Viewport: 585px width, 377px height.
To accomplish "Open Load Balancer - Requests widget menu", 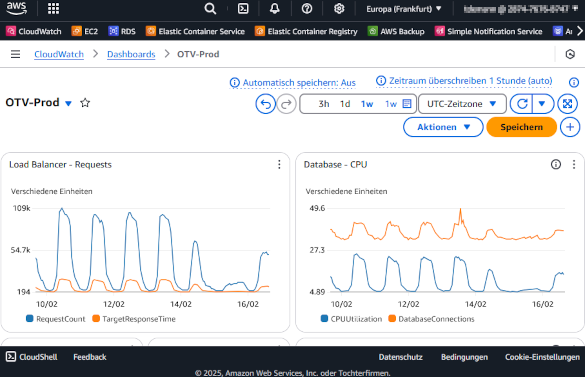I will (x=279, y=165).
